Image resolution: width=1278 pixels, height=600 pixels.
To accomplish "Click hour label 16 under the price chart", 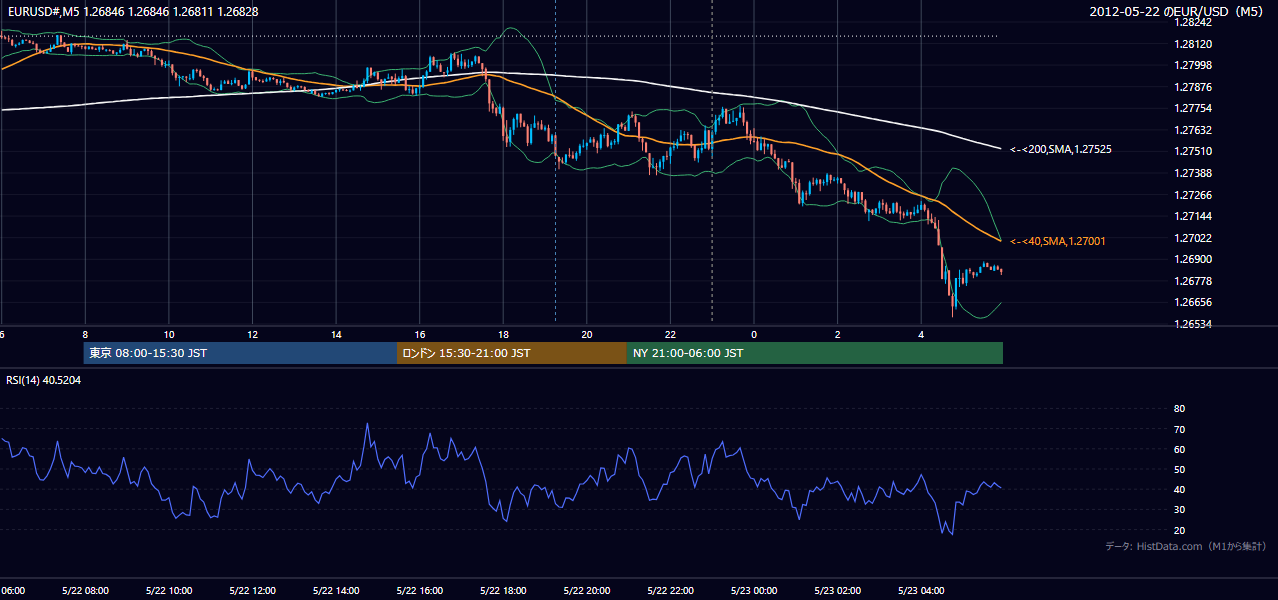I will (x=420, y=335).
